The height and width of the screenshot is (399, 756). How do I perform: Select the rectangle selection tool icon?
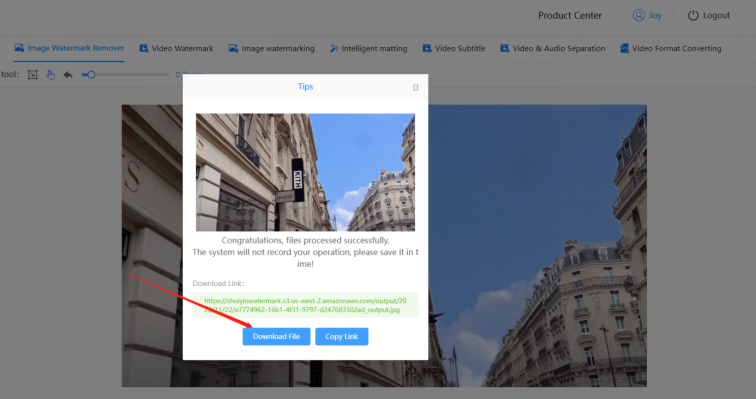pyautogui.click(x=32, y=75)
